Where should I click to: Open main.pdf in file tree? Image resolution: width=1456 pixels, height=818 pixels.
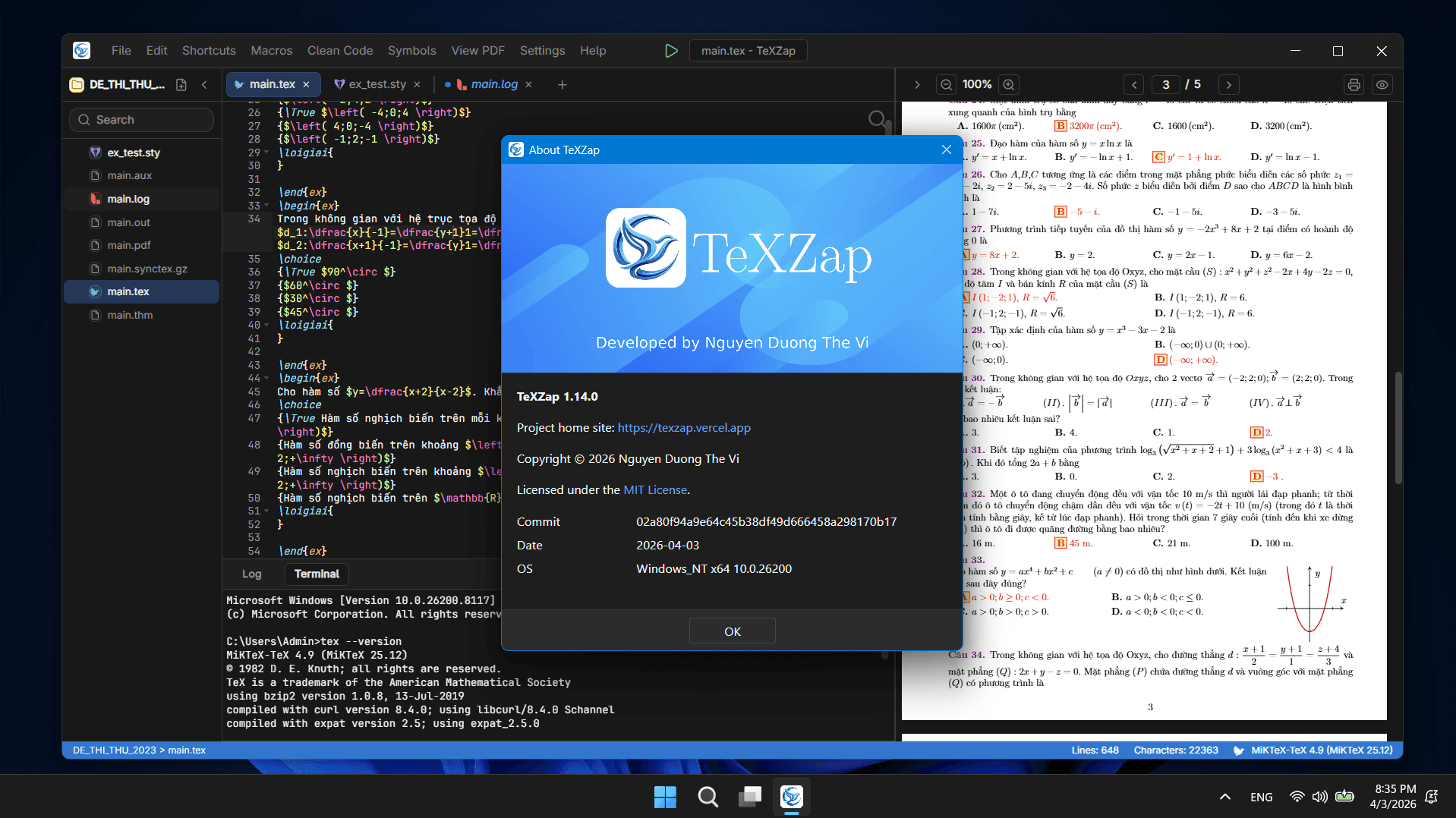pyautogui.click(x=142, y=245)
